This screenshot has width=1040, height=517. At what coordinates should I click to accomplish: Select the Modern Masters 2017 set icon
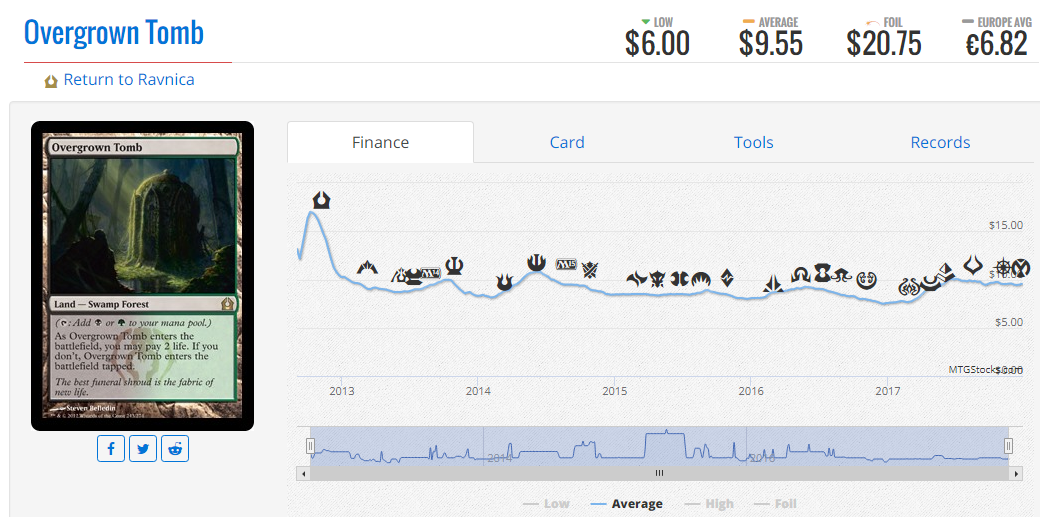click(x=931, y=283)
